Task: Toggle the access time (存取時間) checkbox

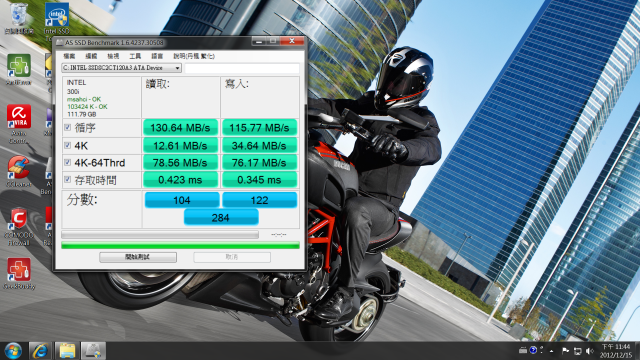Action: coord(67,180)
